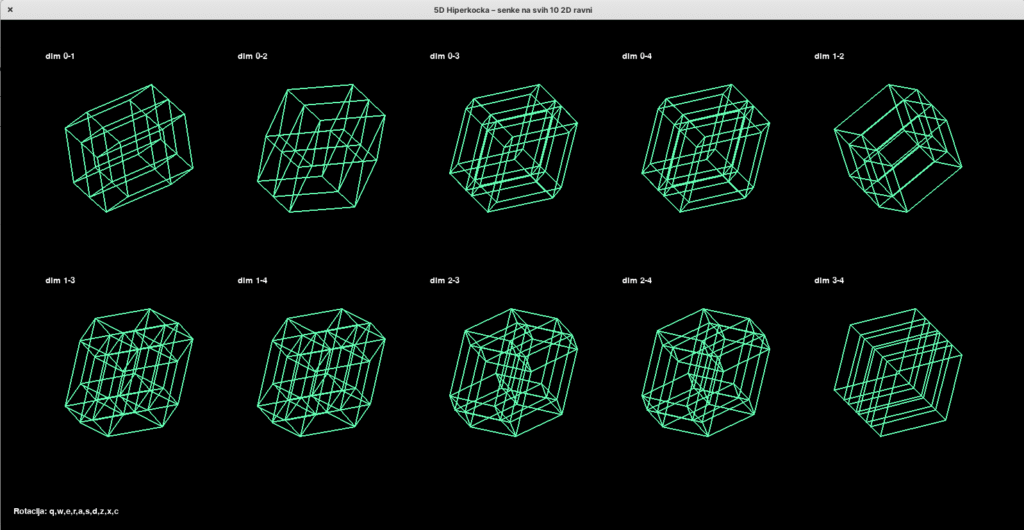Click the 'dim 0-4' label

click(x=637, y=56)
